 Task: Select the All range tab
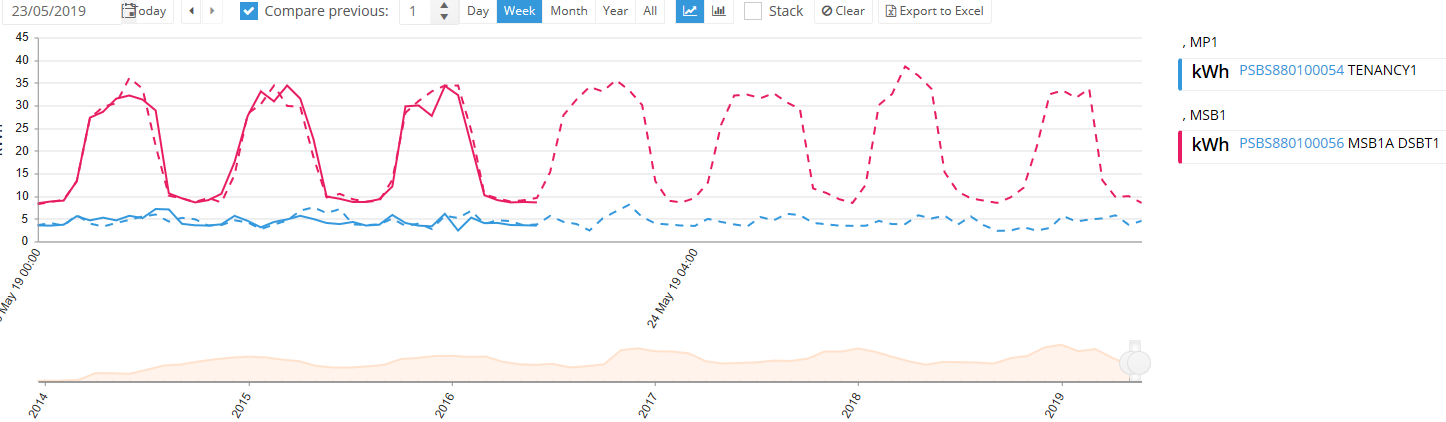pyautogui.click(x=650, y=11)
